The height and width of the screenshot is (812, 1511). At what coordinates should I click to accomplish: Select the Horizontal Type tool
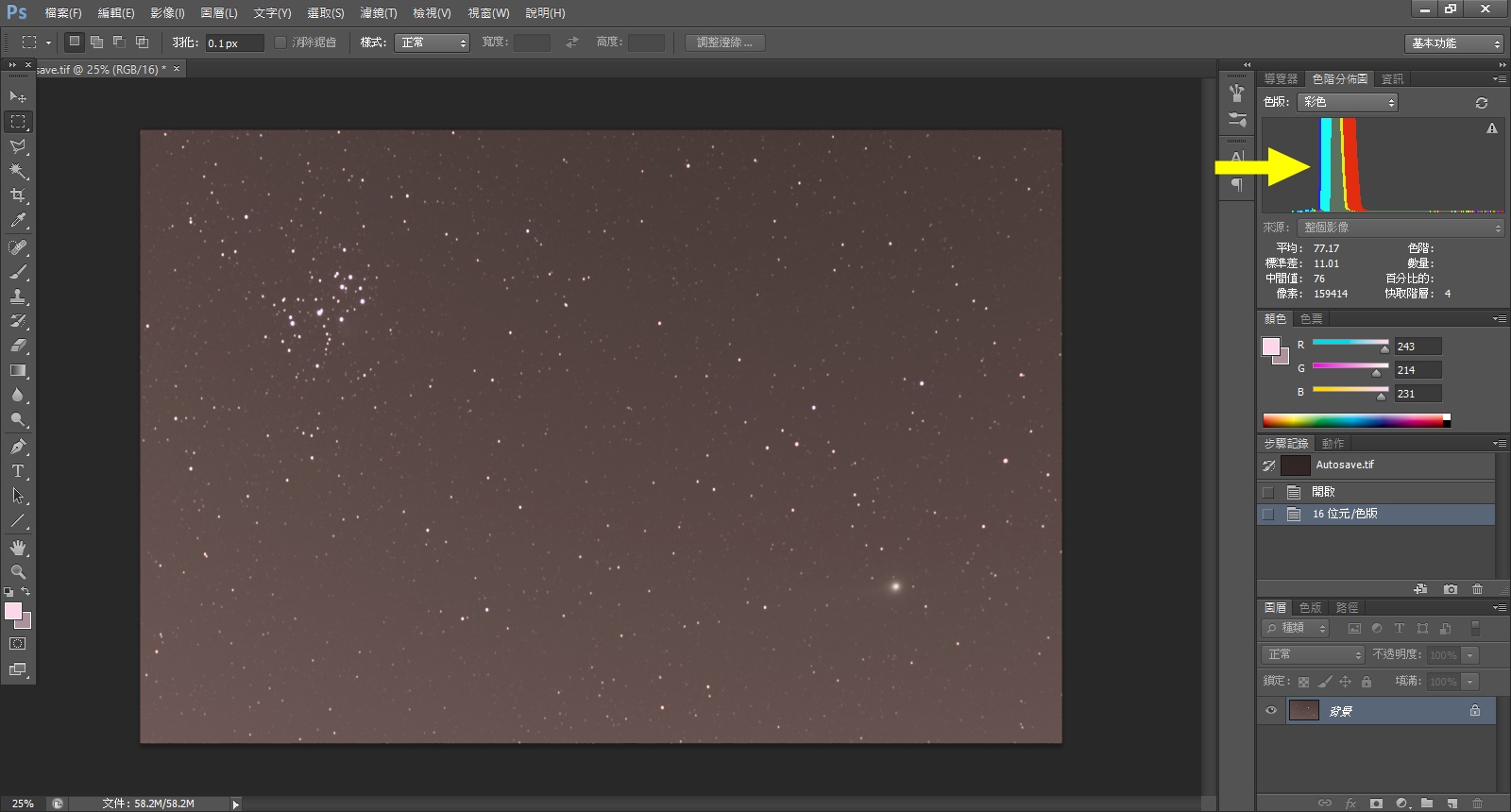(18, 471)
